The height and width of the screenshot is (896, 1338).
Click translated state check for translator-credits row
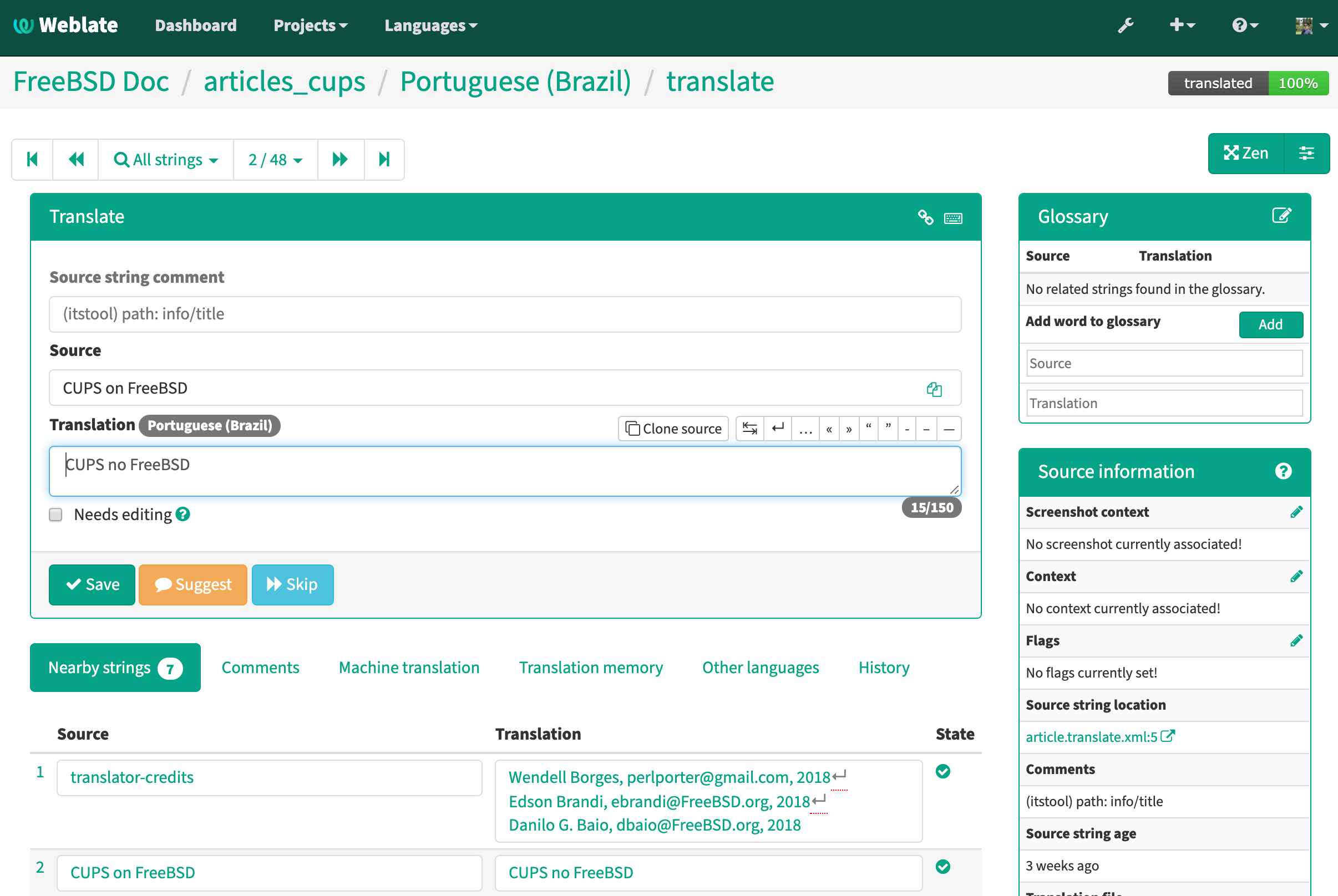point(943,771)
